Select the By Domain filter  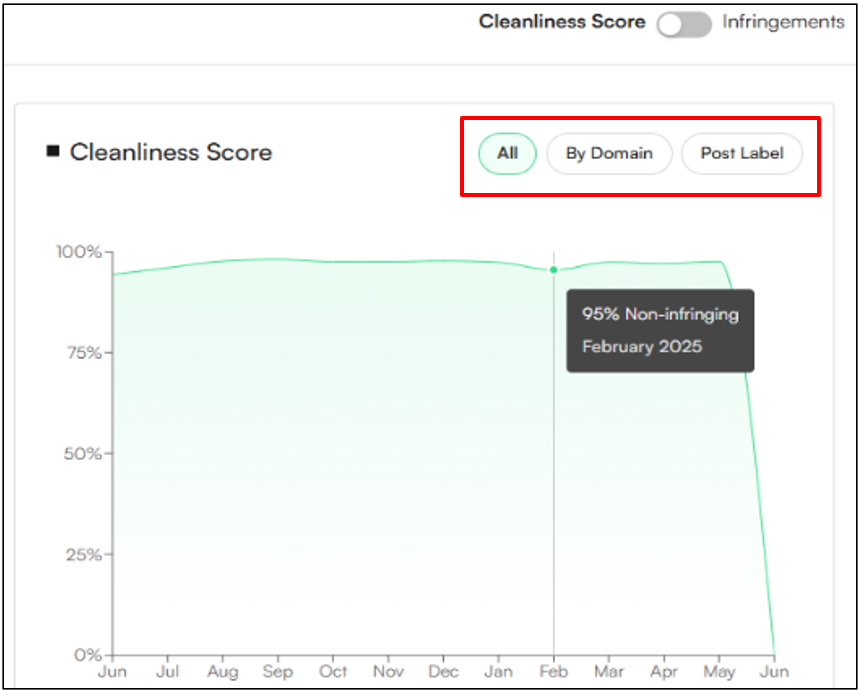(609, 153)
